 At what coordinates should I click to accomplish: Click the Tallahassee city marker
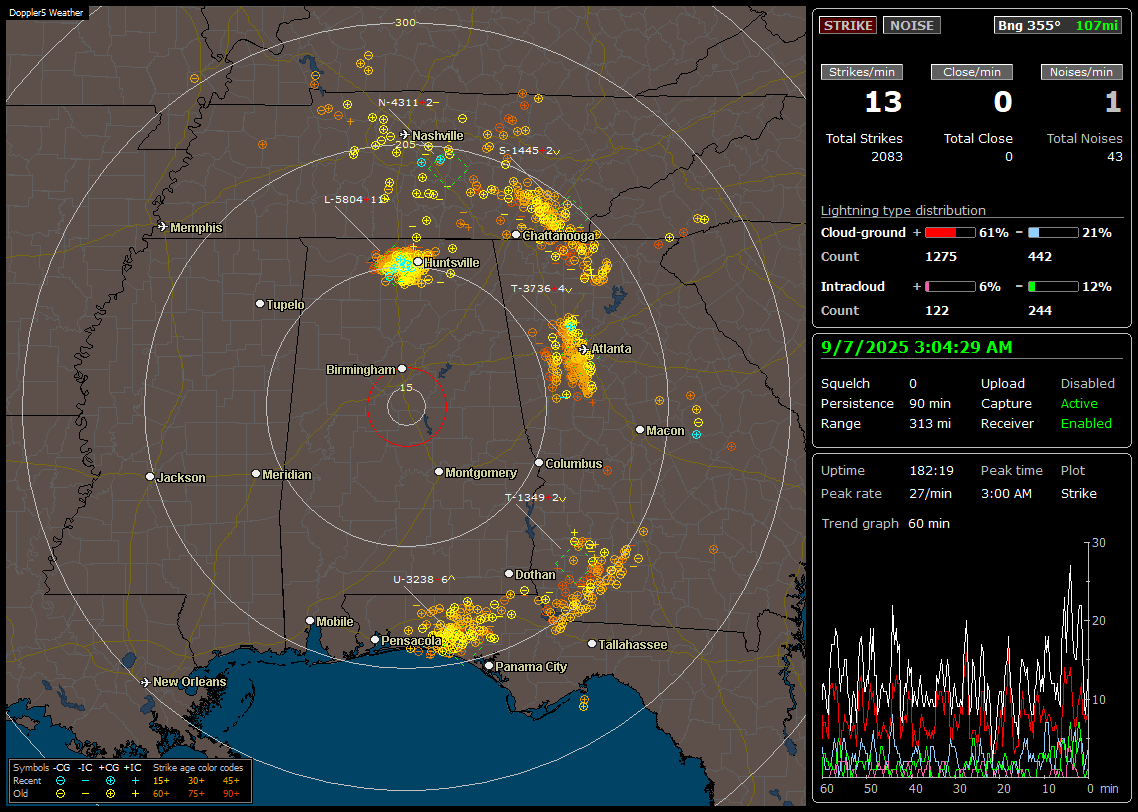[592, 644]
